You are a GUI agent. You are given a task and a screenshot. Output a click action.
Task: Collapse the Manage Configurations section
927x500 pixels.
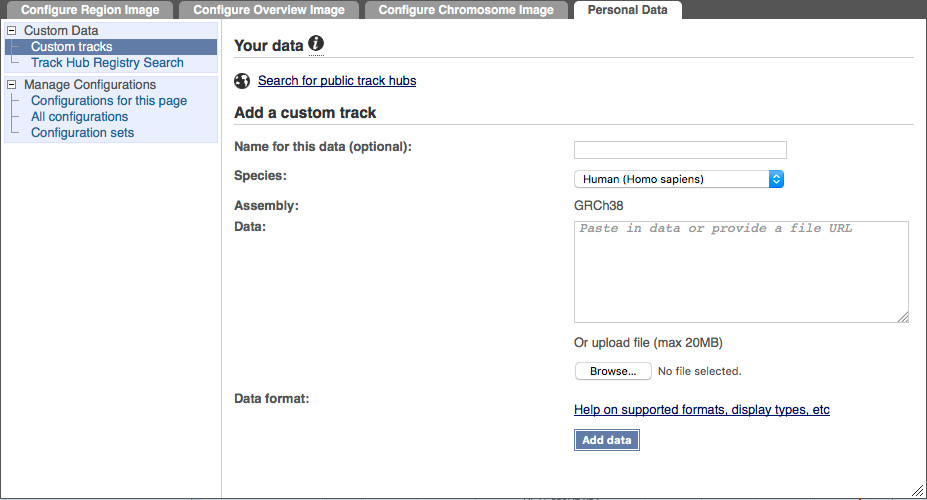pyautogui.click(x=11, y=85)
